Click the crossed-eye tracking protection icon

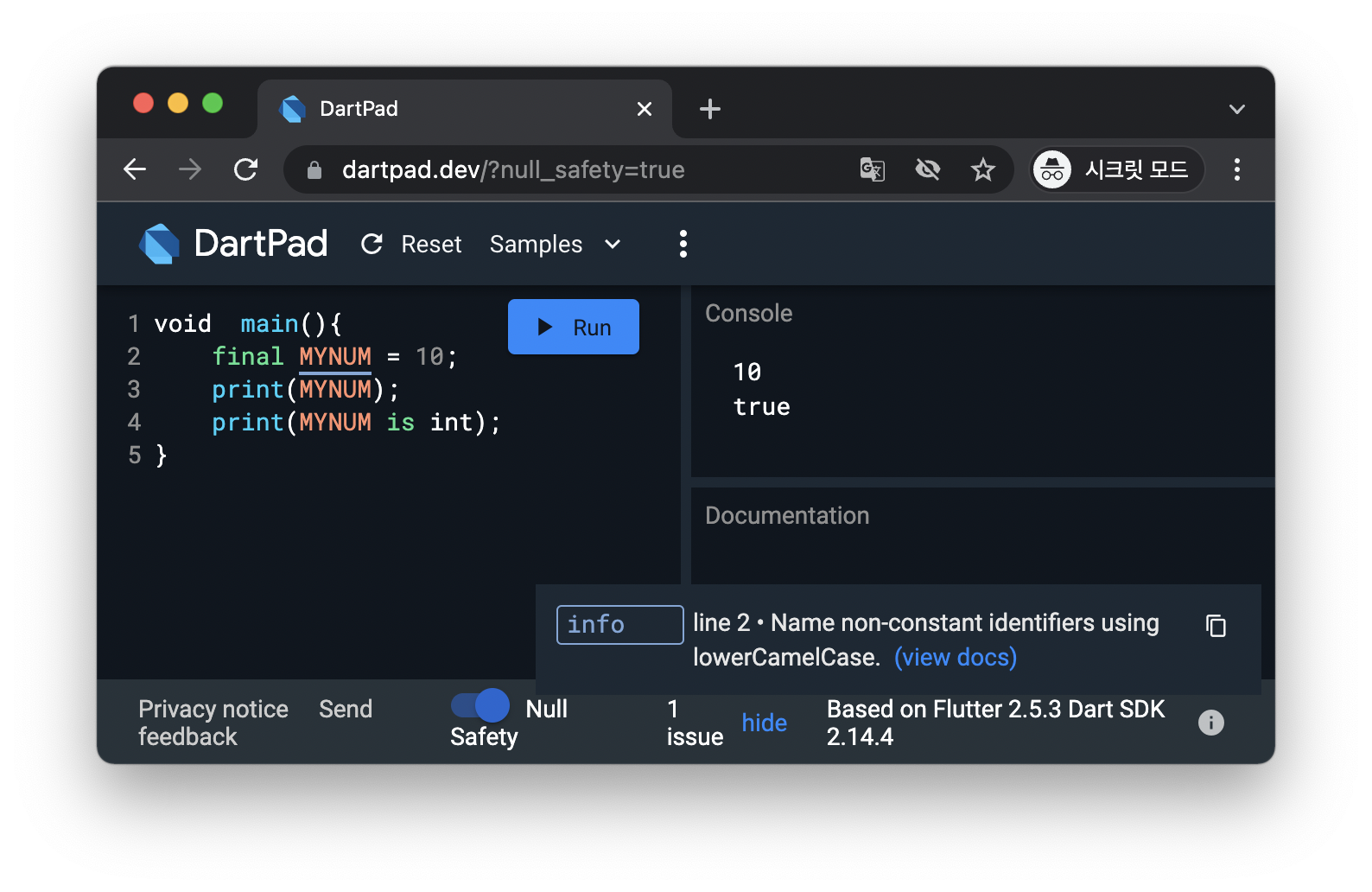pyautogui.click(x=928, y=169)
